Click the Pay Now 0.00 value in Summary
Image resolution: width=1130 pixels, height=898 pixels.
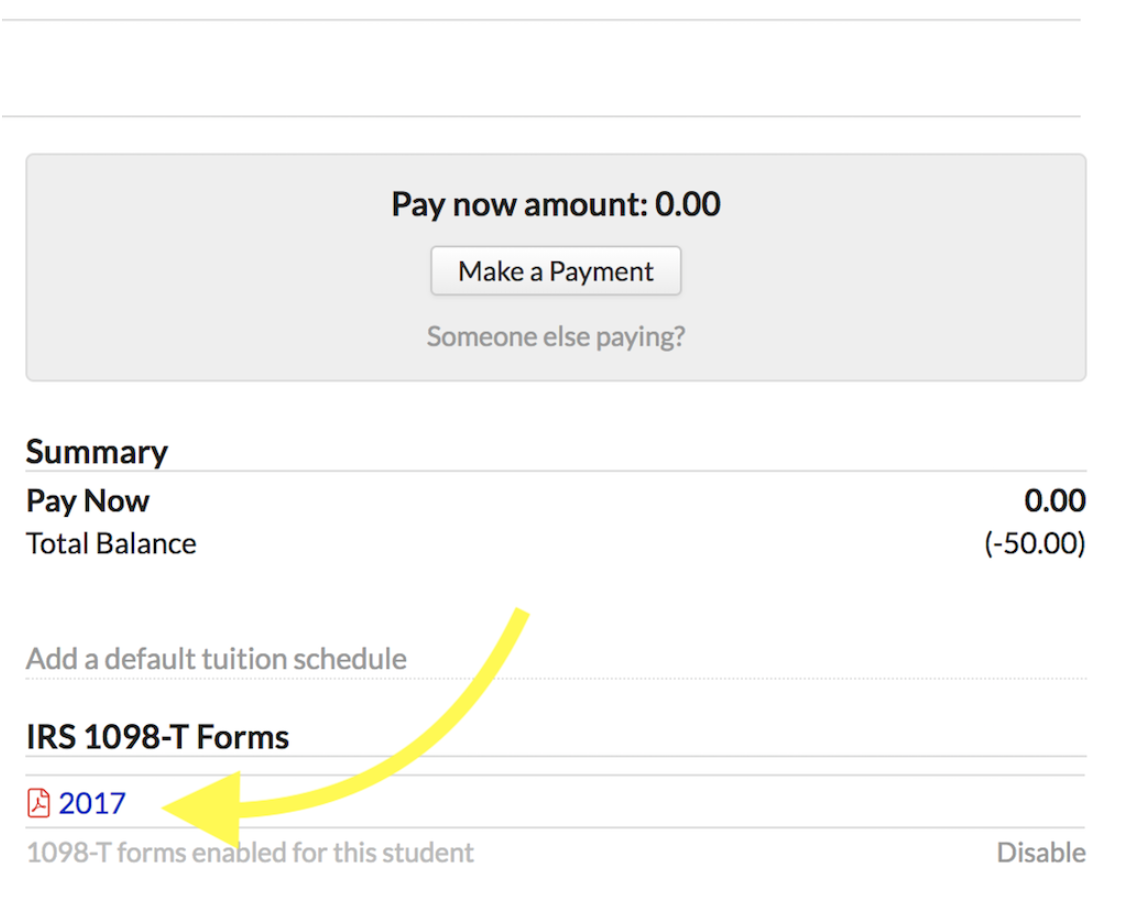tap(1054, 500)
